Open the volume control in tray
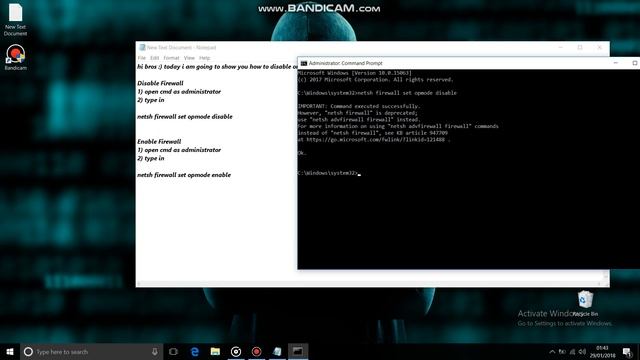The width and height of the screenshot is (640, 360). point(582,352)
